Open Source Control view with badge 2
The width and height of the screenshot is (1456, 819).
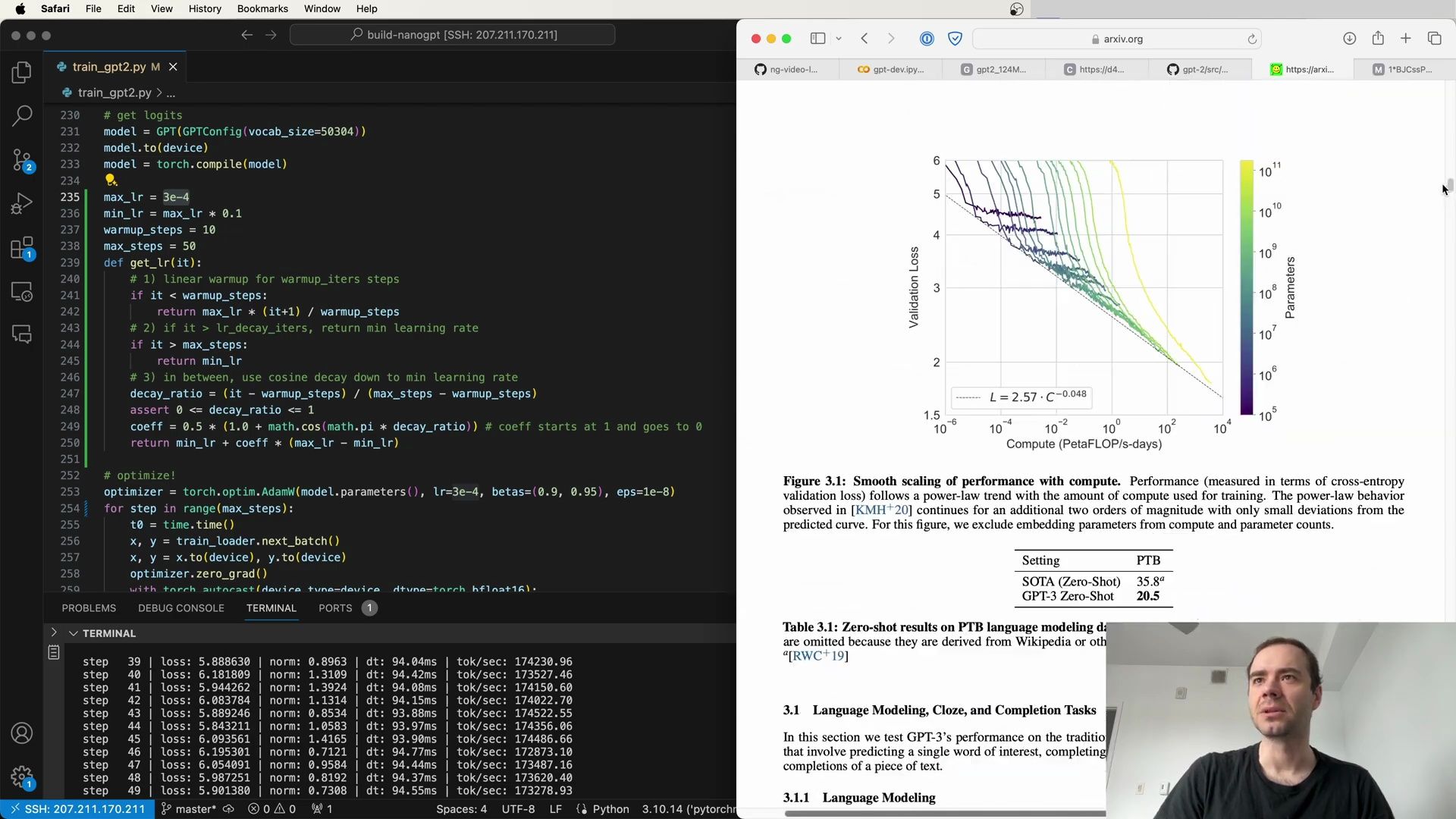click(22, 160)
